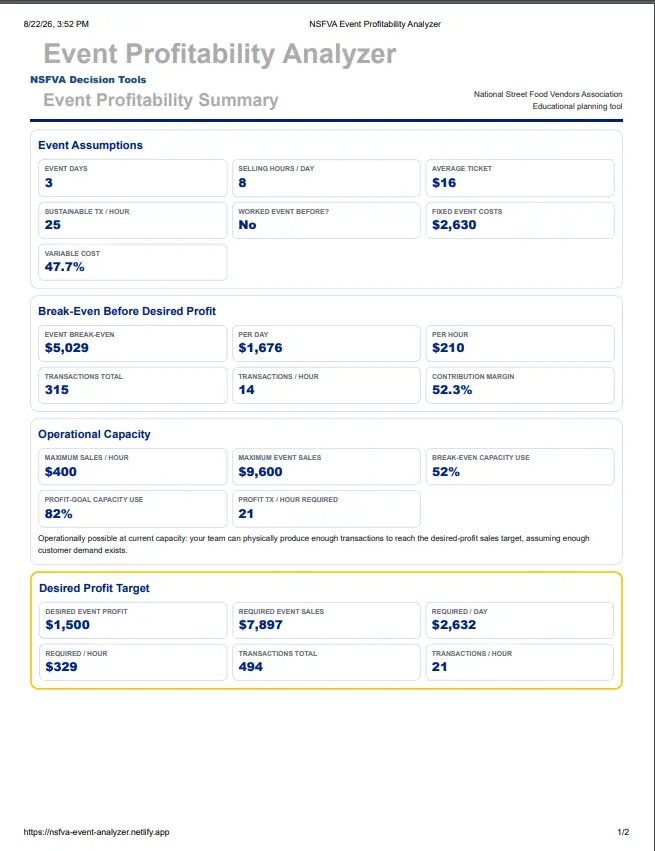Click the page number 1/2 in footer
This screenshot has width=655, height=851.
[623, 832]
